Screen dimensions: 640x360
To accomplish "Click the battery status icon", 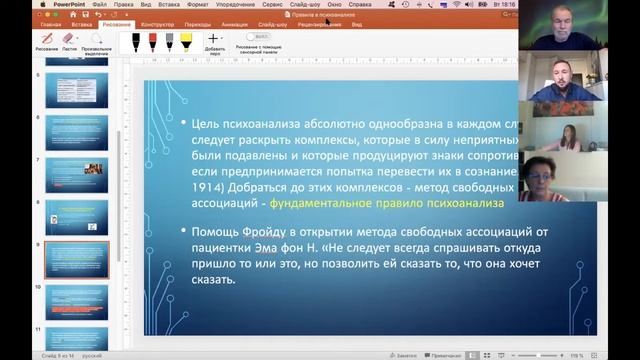I will click(482, 4).
